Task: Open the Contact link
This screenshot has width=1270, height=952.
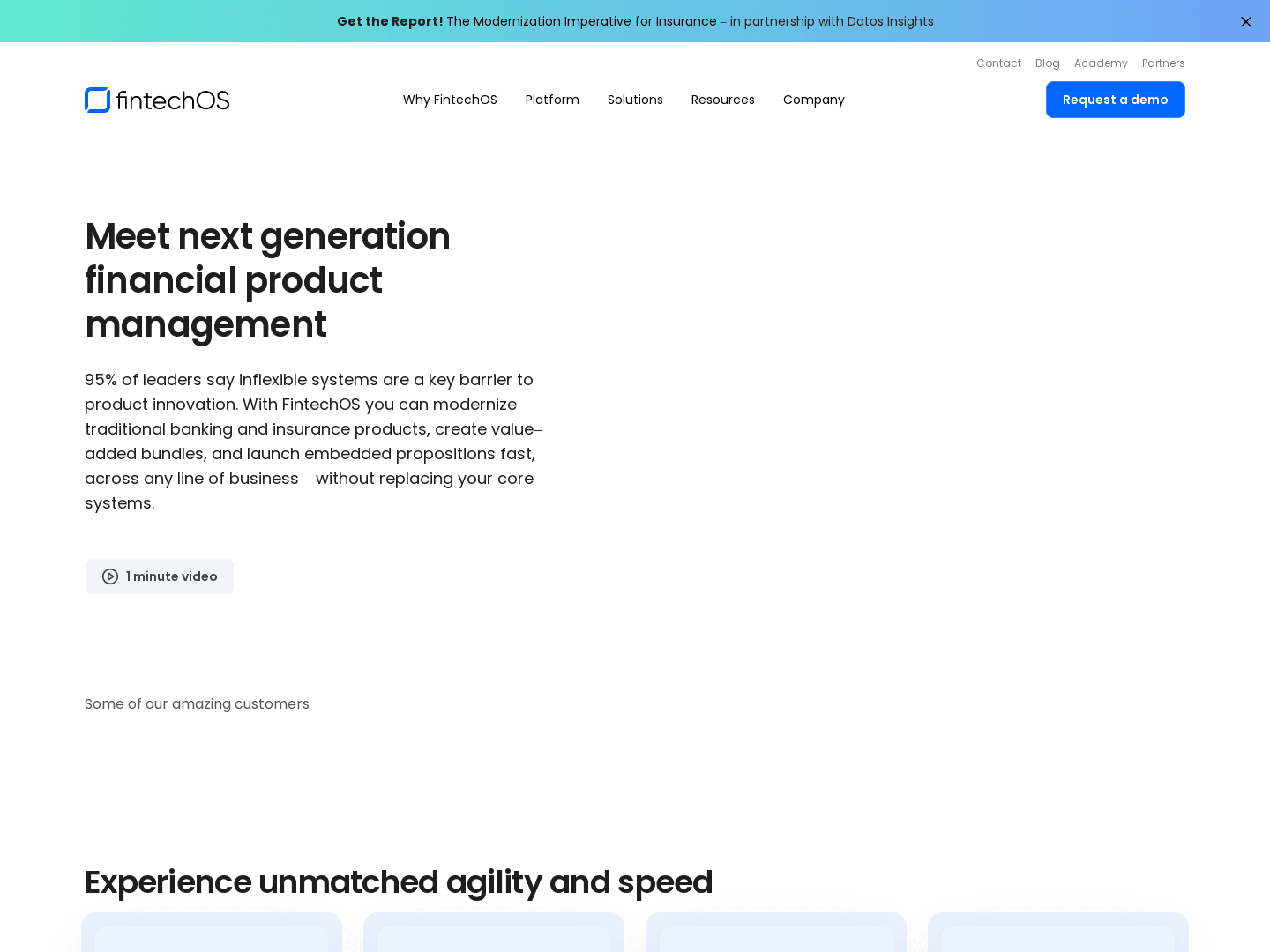Action: pos(998,63)
